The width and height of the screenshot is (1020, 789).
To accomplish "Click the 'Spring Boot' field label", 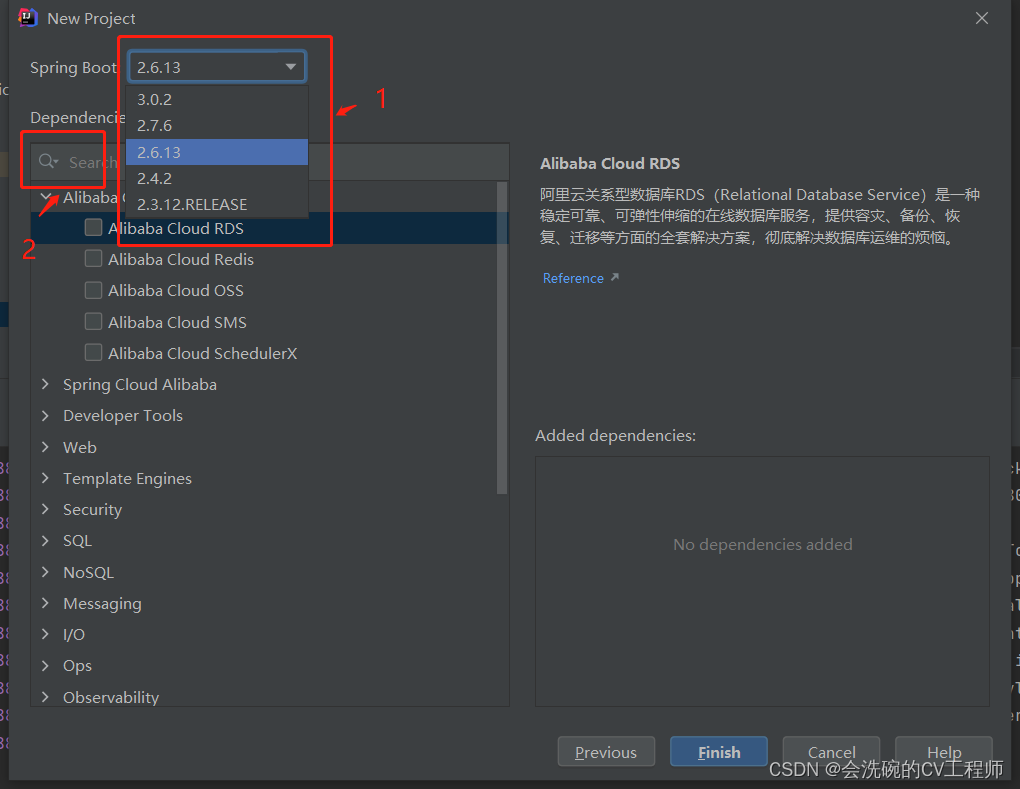I will pos(74,68).
